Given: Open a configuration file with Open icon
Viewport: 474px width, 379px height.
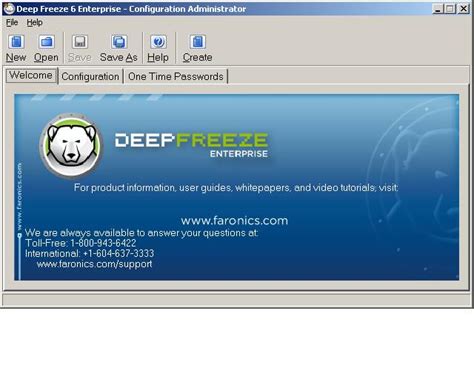Looking at the screenshot, I should point(46,42).
